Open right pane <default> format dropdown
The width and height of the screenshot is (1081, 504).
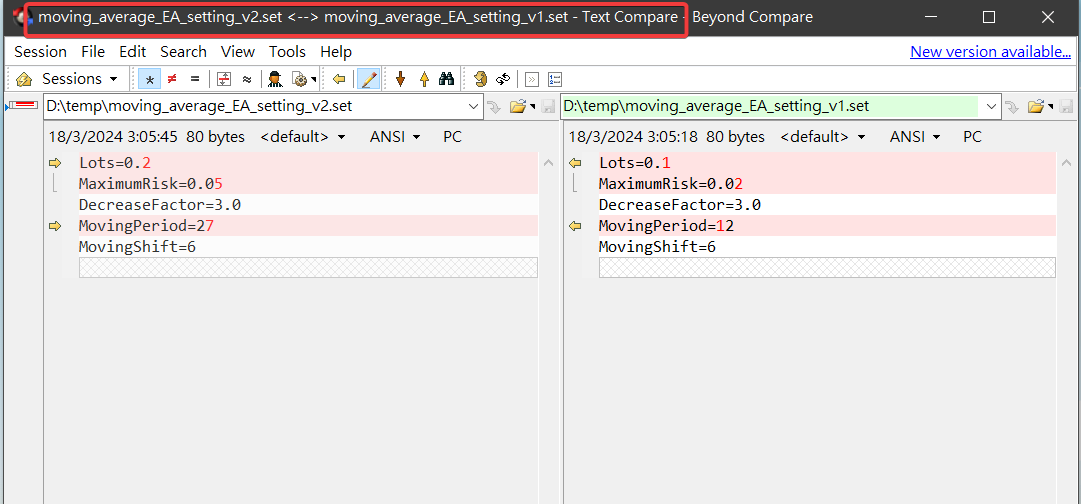(822, 137)
